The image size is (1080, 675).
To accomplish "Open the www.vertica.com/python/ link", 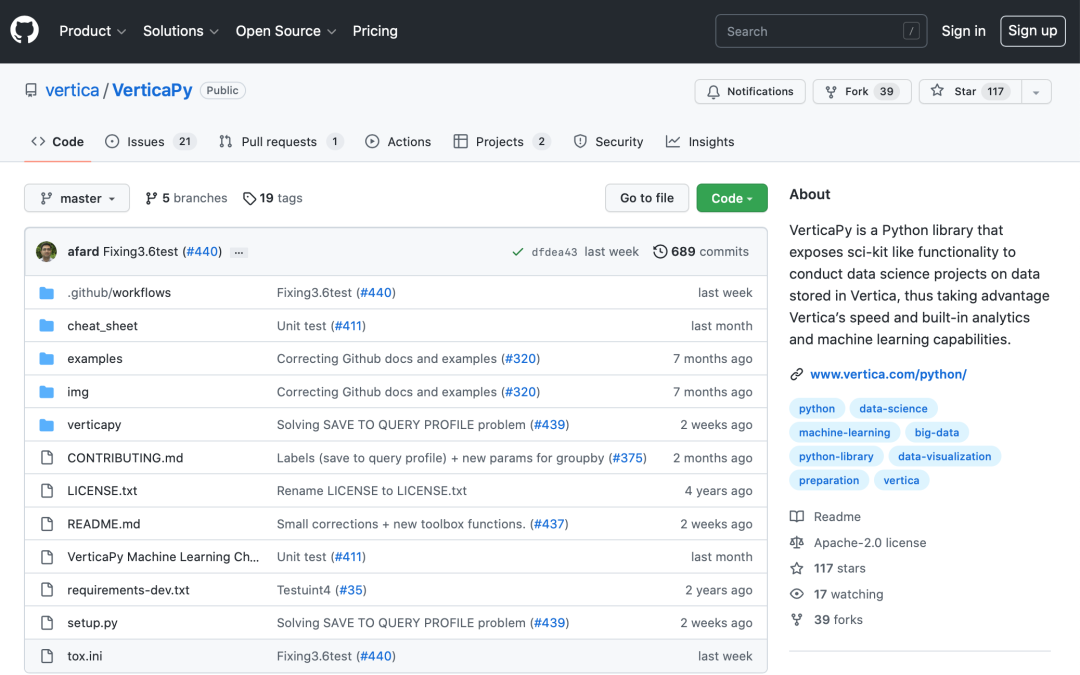I will pos(888,374).
